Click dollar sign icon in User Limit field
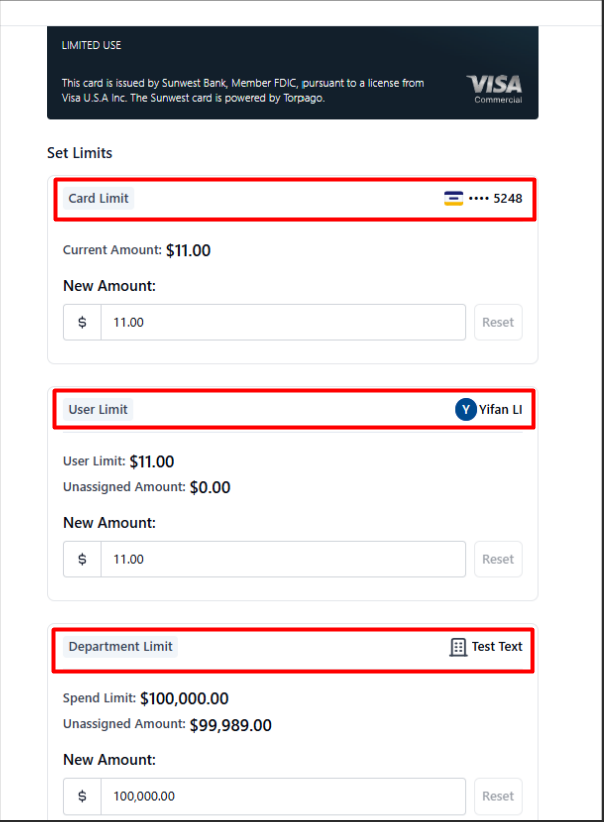The width and height of the screenshot is (604, 822). 82,559
